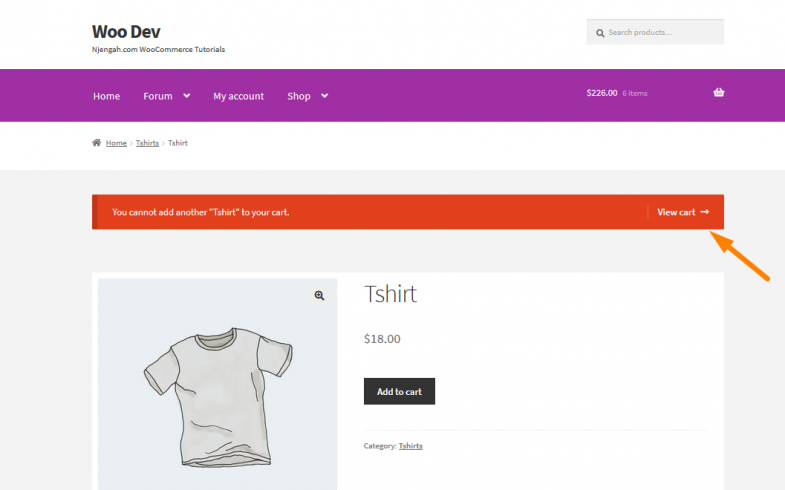Click the Woo Dev site title
The height and width of the screenshot is (490, 785).
point(126,32)
